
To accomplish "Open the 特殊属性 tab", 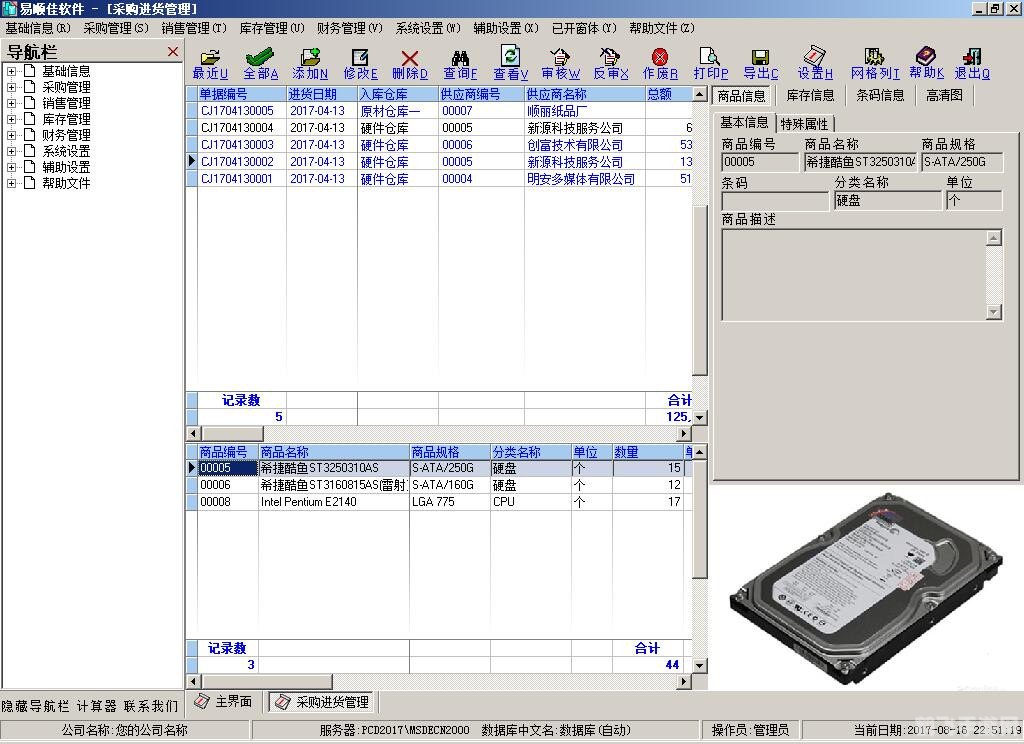I will [x=805, y=123].
